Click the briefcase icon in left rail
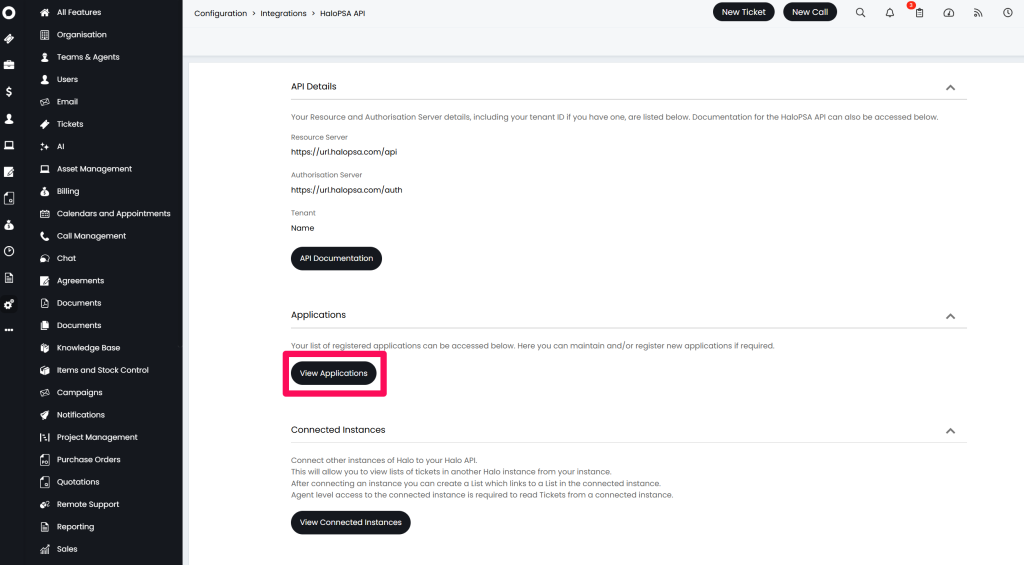 click(8, 65)
